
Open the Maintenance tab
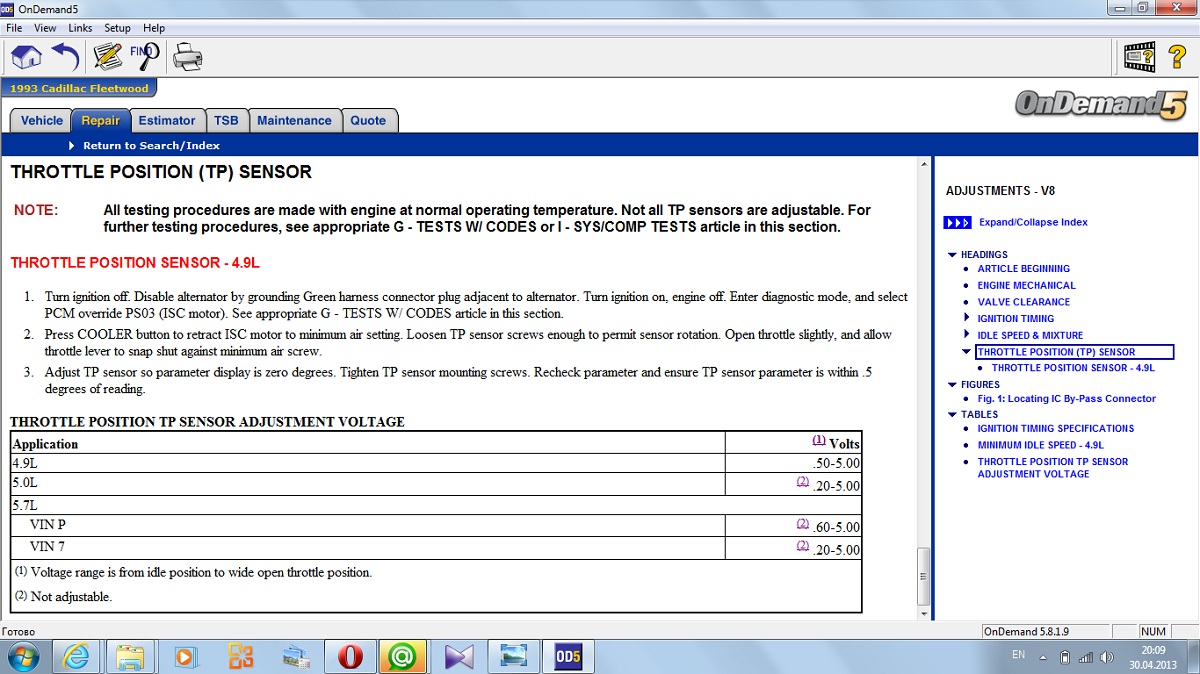(x=294, y=121)
